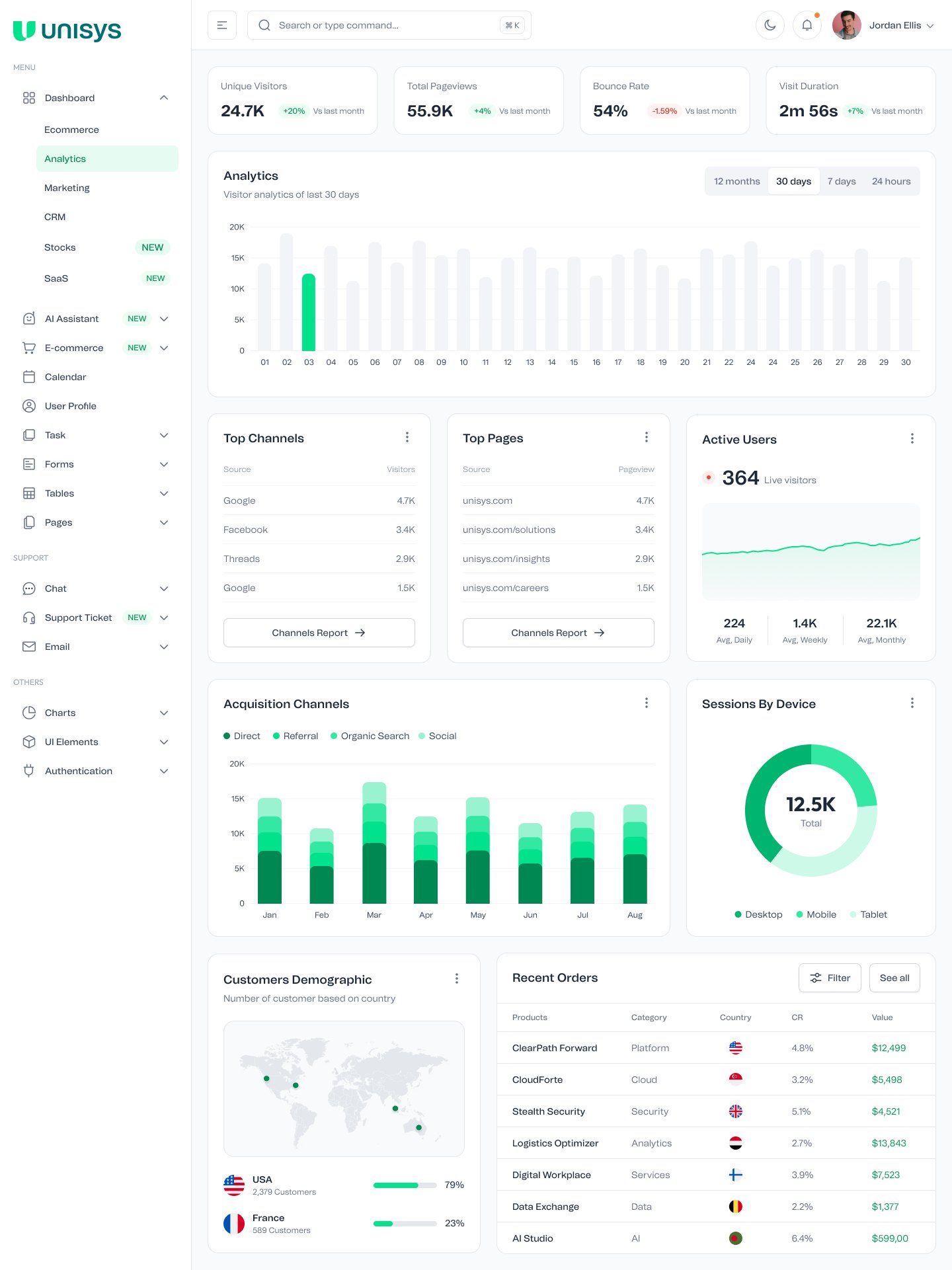Toggle Desktop legend in Sessions By Device
The width and height of the screenshot is (952, 1270).
coord(758,914)
